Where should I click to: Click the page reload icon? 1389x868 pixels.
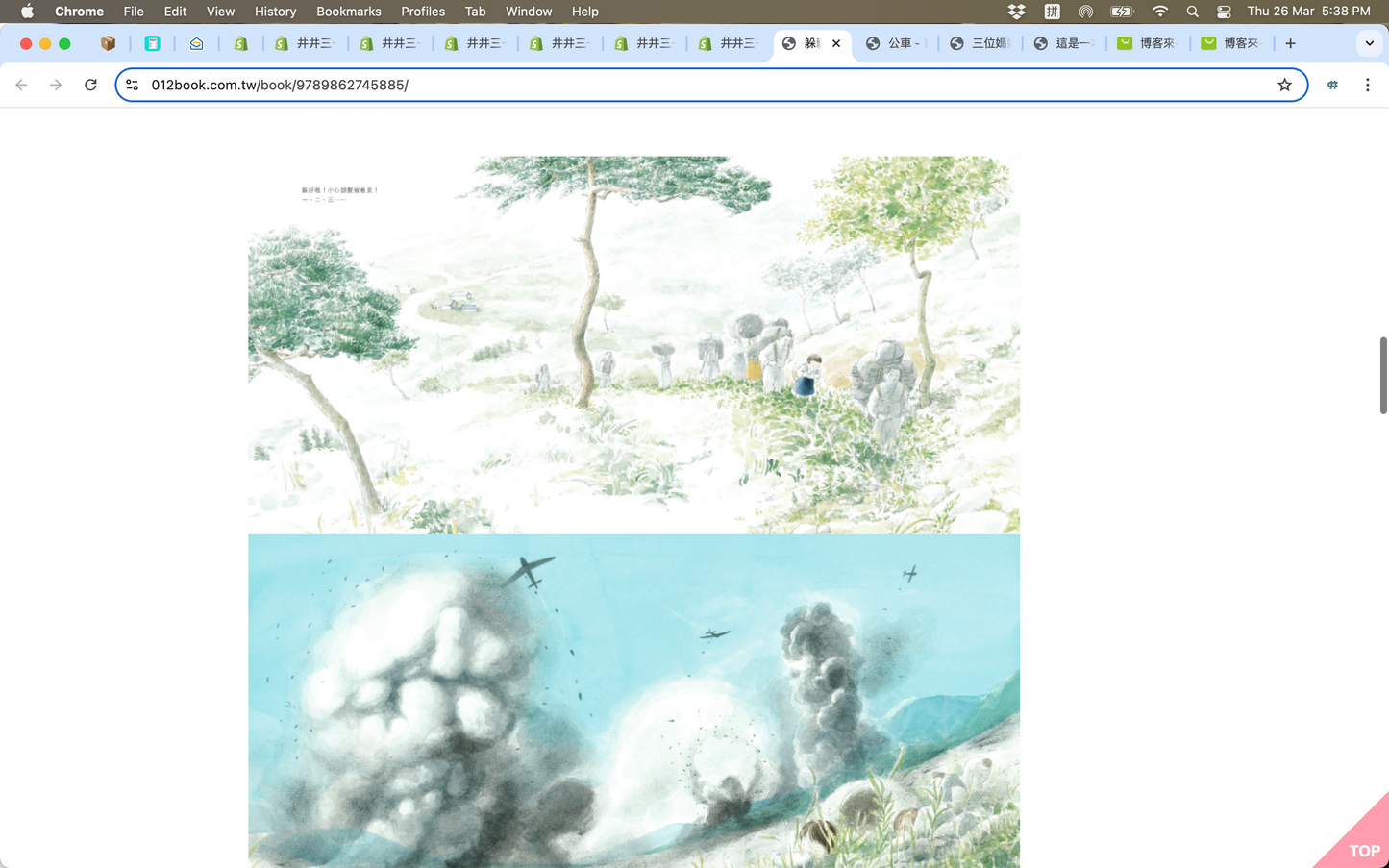90,85
